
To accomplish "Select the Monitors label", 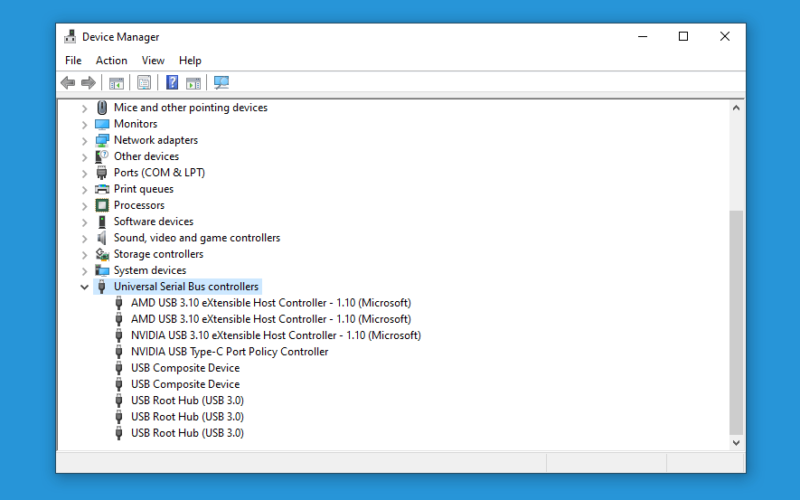I will [135, 123].
